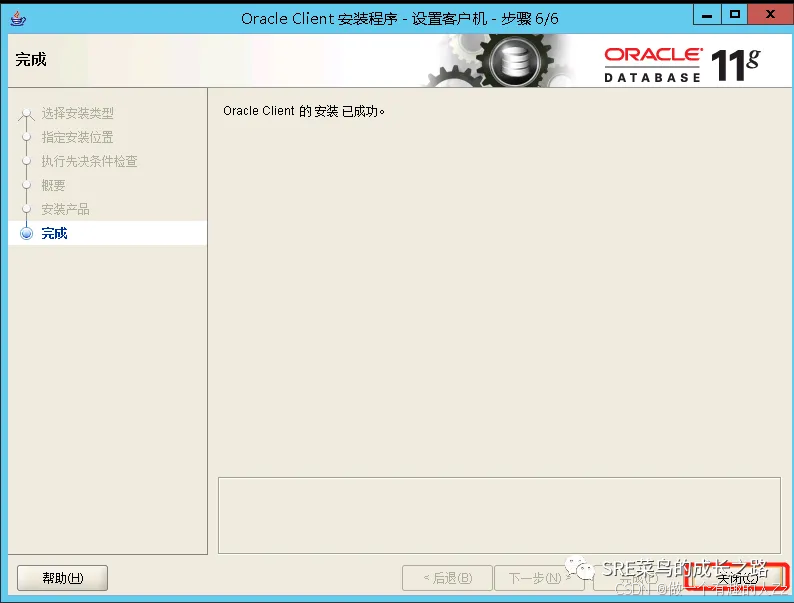Click inside the empty details text box
Viewport: 794px width, 603px height.
tap(499, 515)
